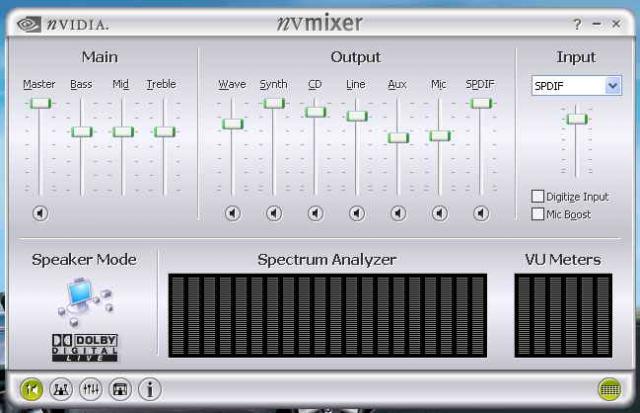Screen dimensions: 640x413
Task: Click the Aux slider handle
Action: tap(398, 138)
